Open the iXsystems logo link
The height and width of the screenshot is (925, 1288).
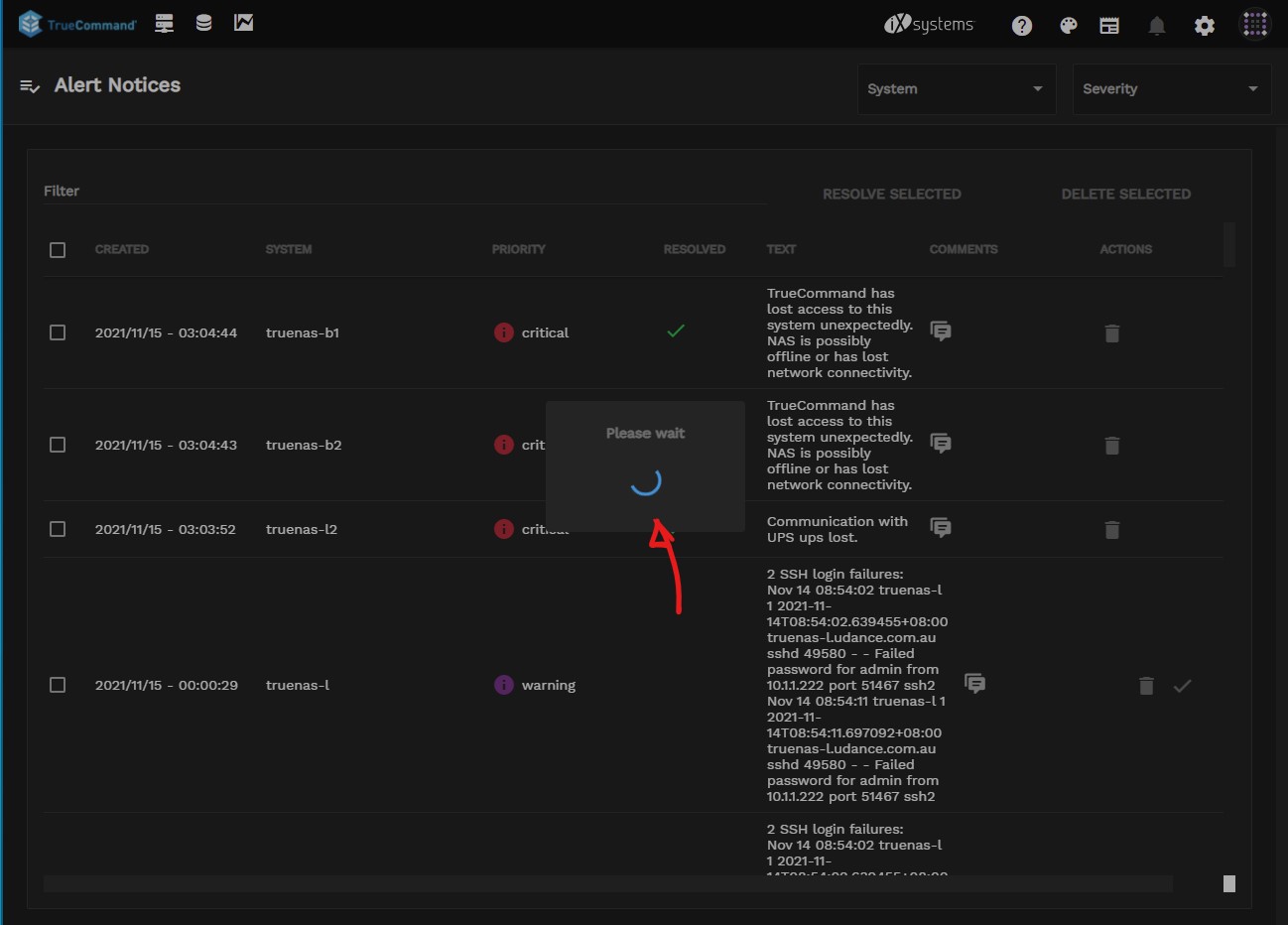tap(929, 24)
